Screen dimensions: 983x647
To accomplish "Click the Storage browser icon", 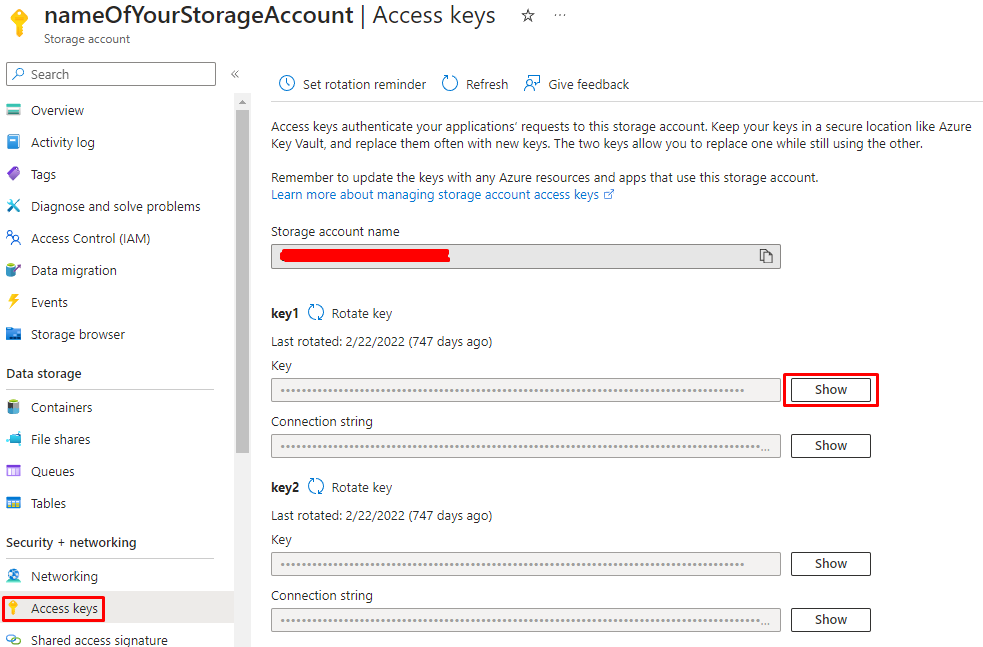I will 14,334.
